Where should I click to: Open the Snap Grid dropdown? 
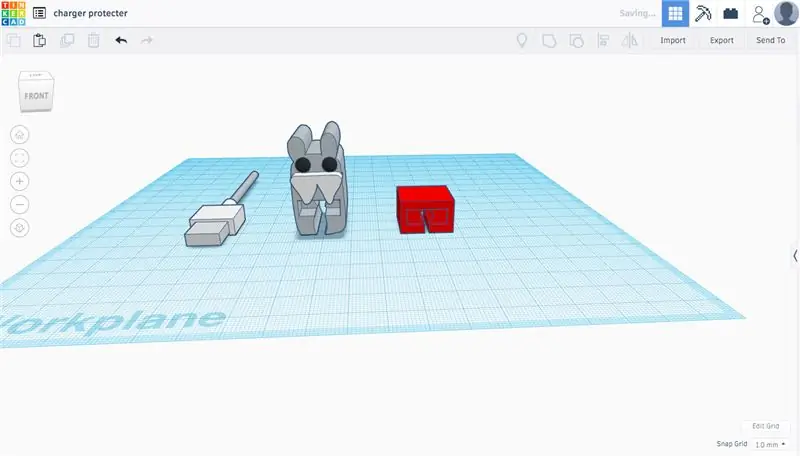click(770, 444)
